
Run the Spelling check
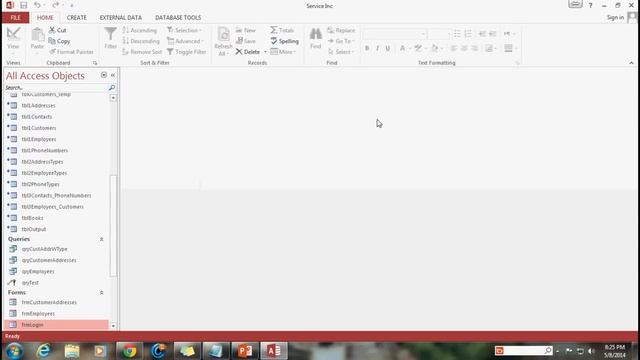coord(284,41)
